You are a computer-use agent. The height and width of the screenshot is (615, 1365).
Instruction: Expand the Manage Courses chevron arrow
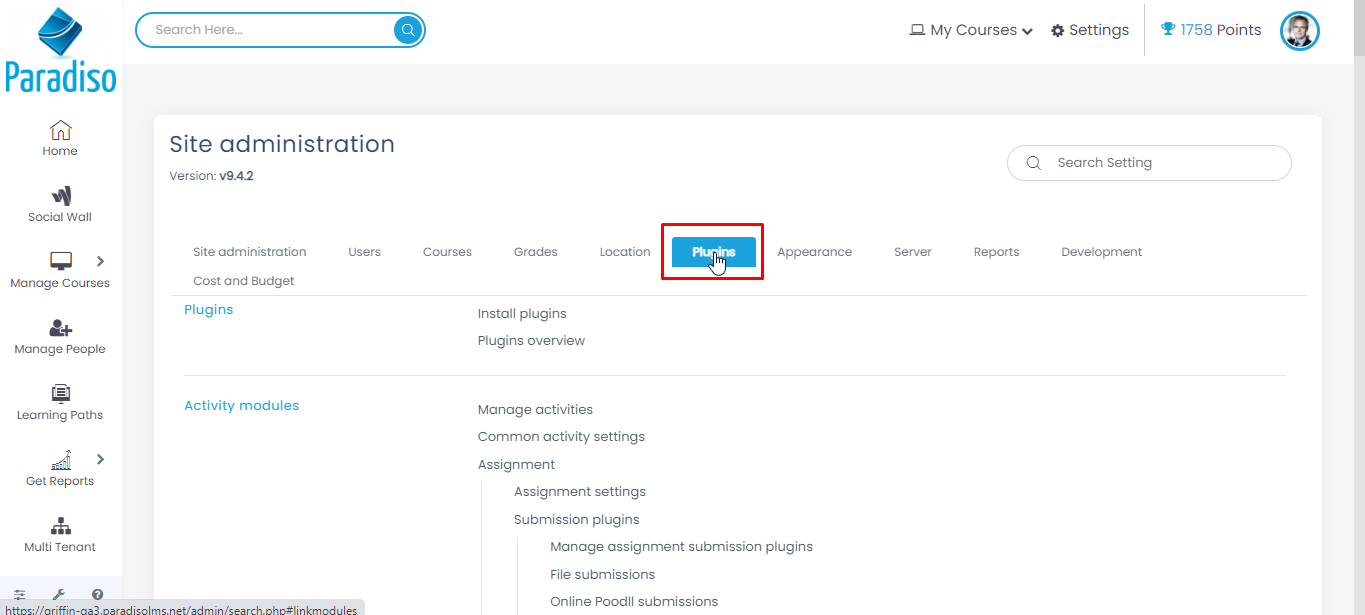[x=100, y=262]
